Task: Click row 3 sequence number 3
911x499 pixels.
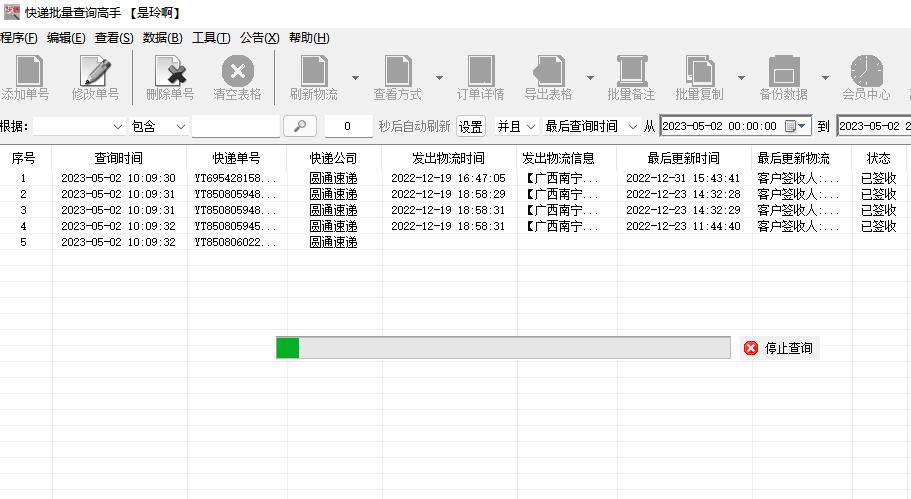Action: coord(23,210)
